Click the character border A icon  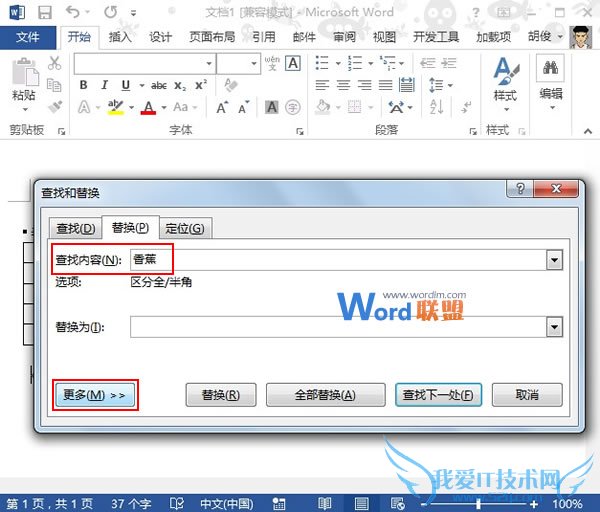point(293,63)
